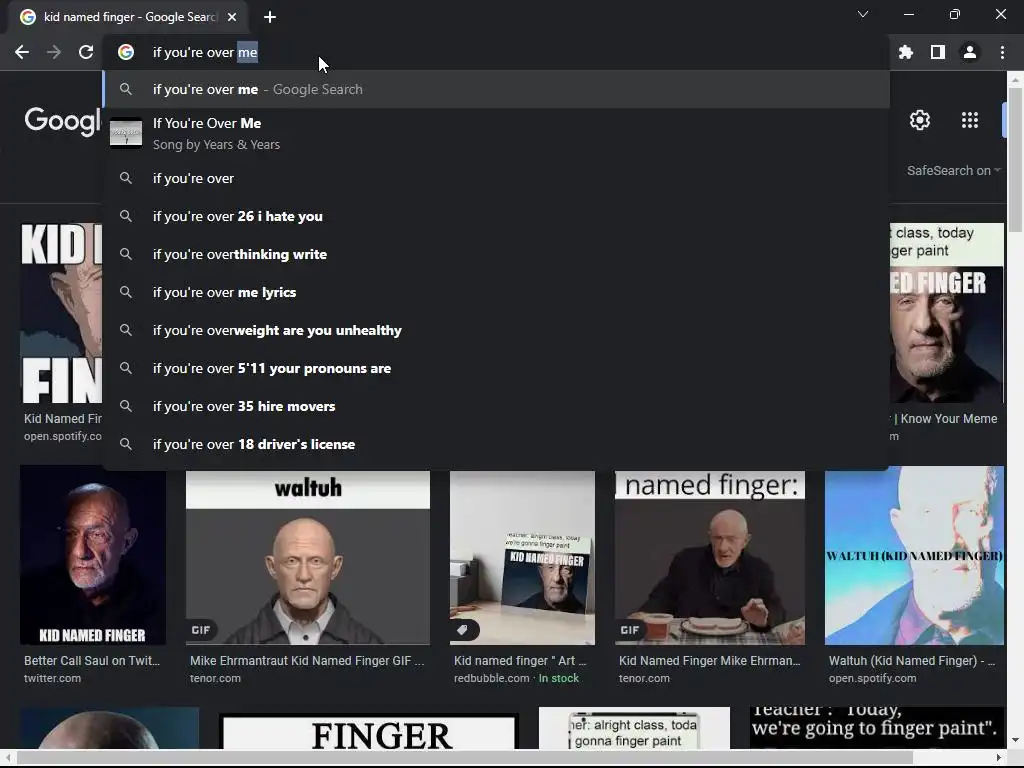
Task: Reload the current page
Action: 86,52
